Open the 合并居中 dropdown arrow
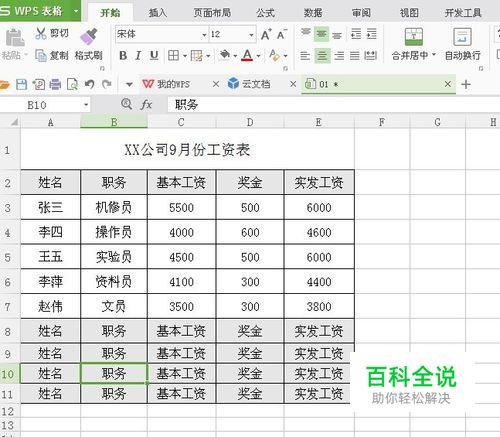 (x=434, y=55)
